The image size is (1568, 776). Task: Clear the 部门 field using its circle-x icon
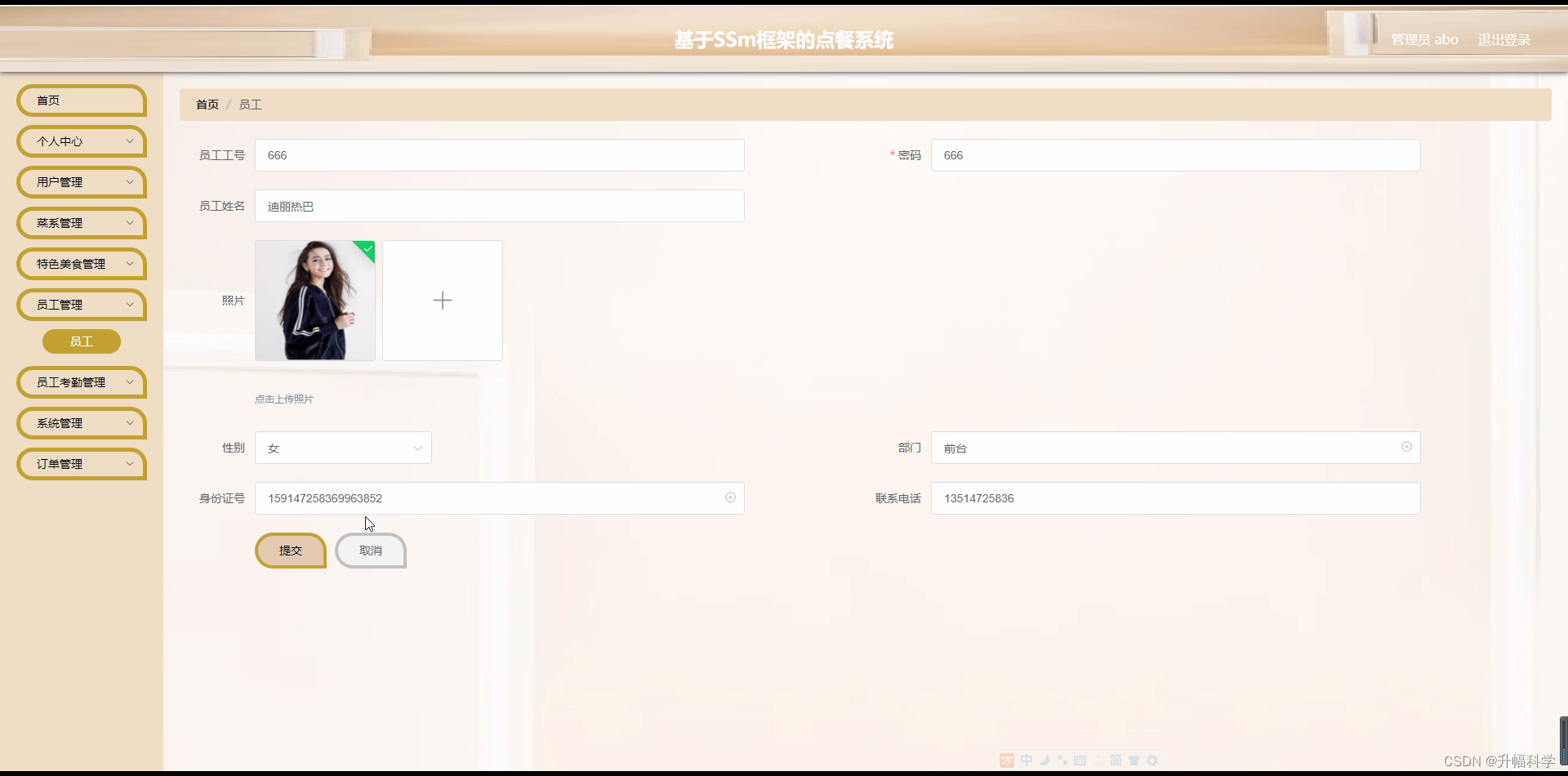tap(1406, 447)
